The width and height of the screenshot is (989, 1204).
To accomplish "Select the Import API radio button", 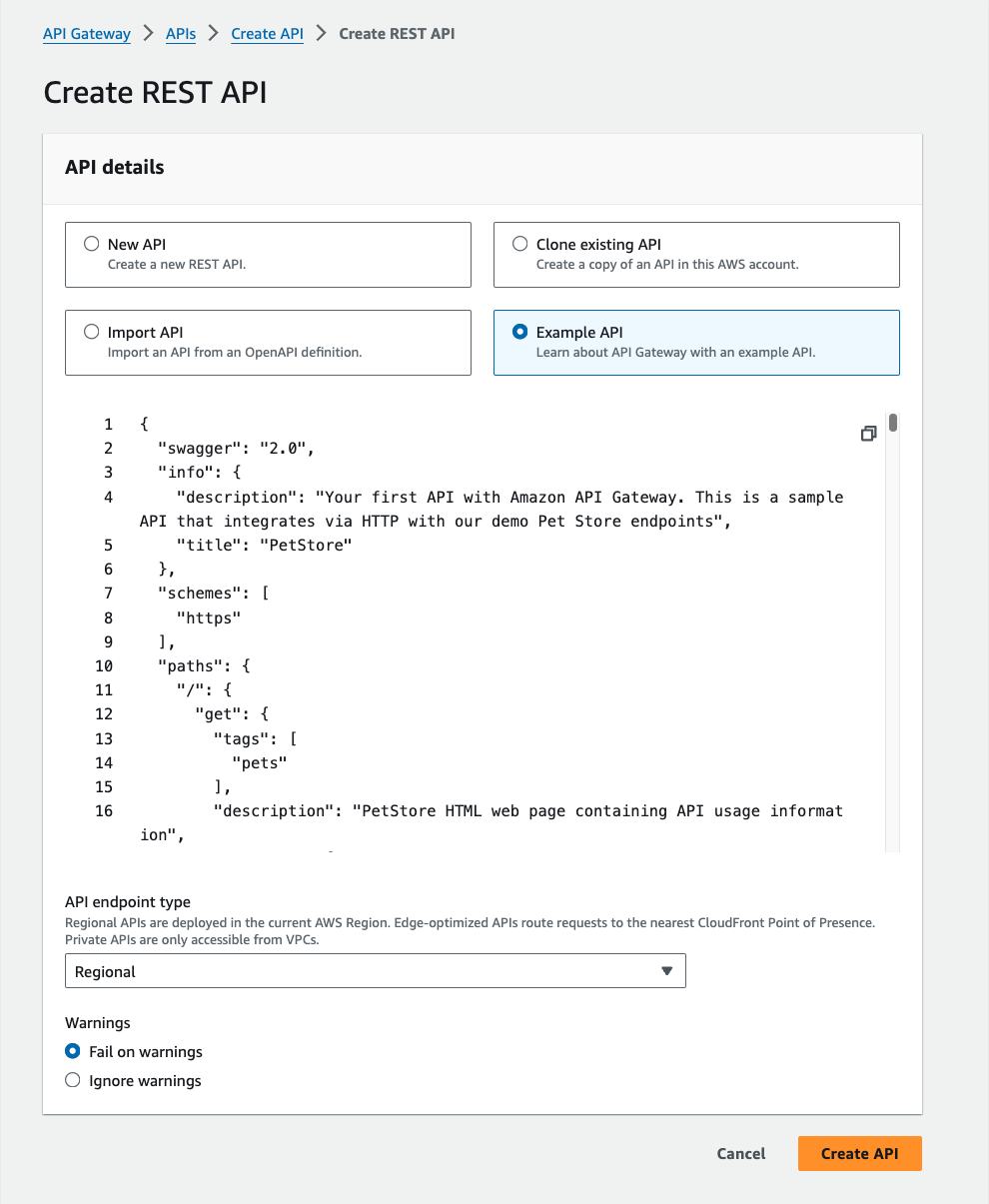I will point(91,331).
